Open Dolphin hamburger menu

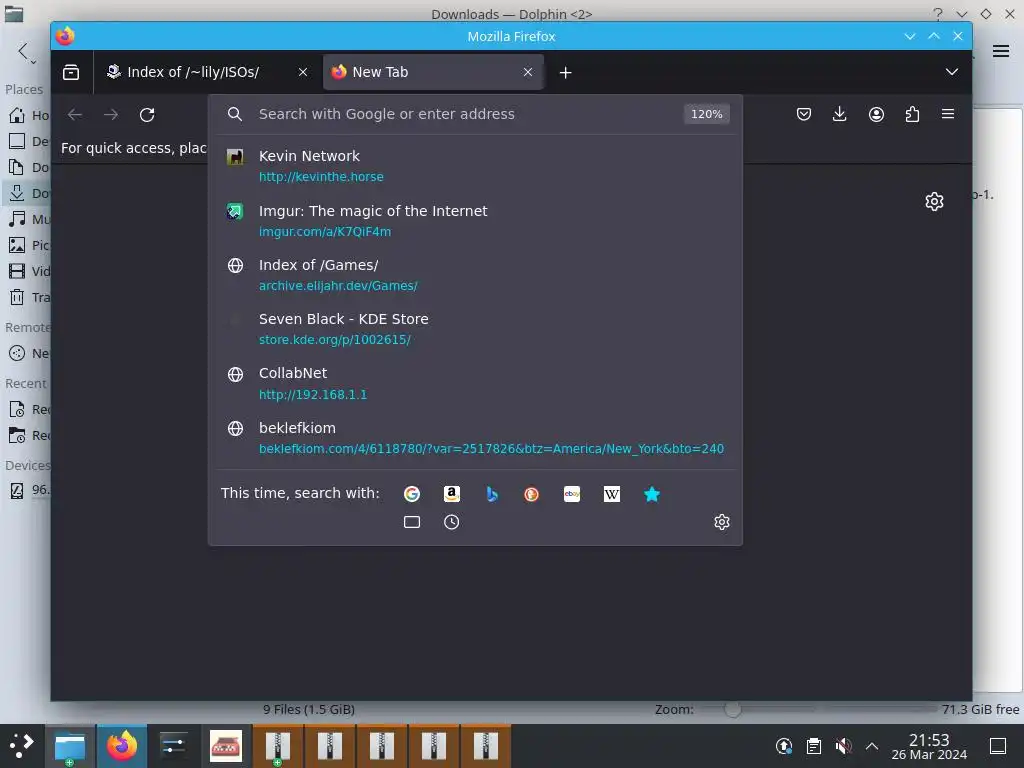pos(1000,51)
